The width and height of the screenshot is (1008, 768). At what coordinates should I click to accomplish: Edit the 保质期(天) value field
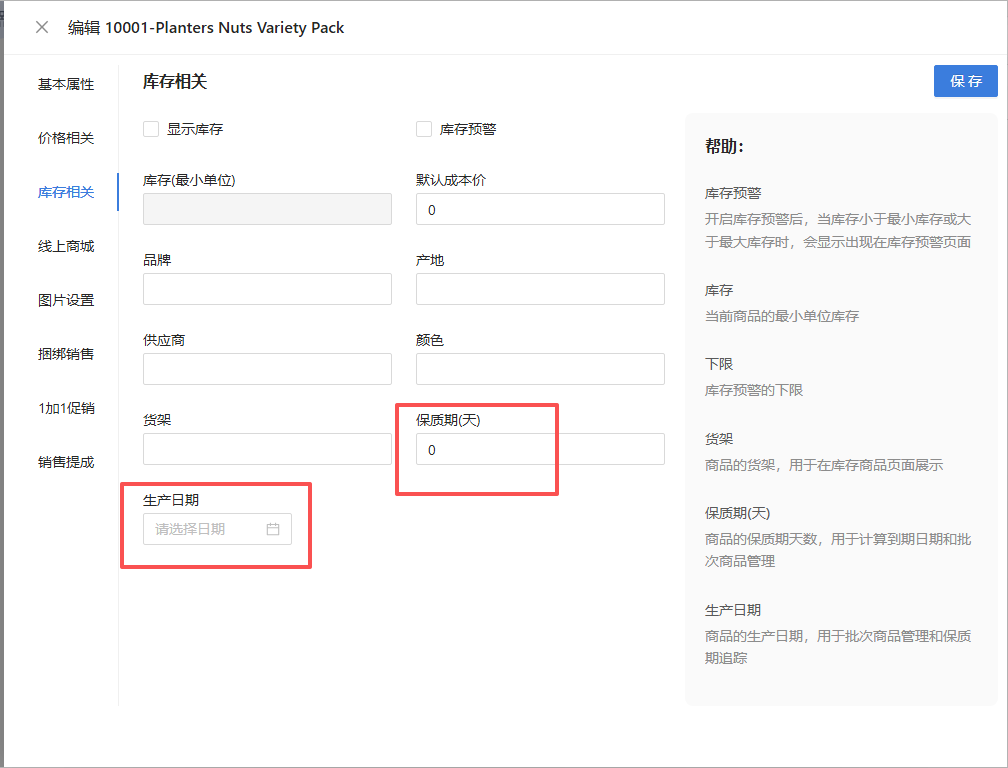pyautogui.click(x=540, y=449)
